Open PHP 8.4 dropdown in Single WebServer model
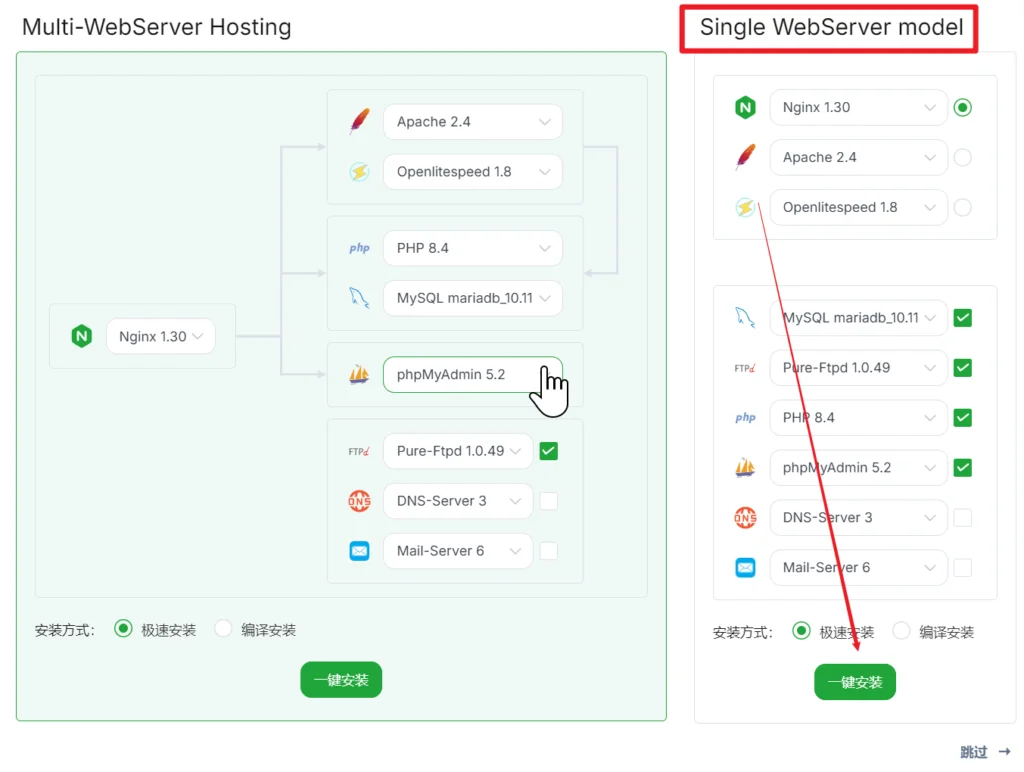 [858, 418]
